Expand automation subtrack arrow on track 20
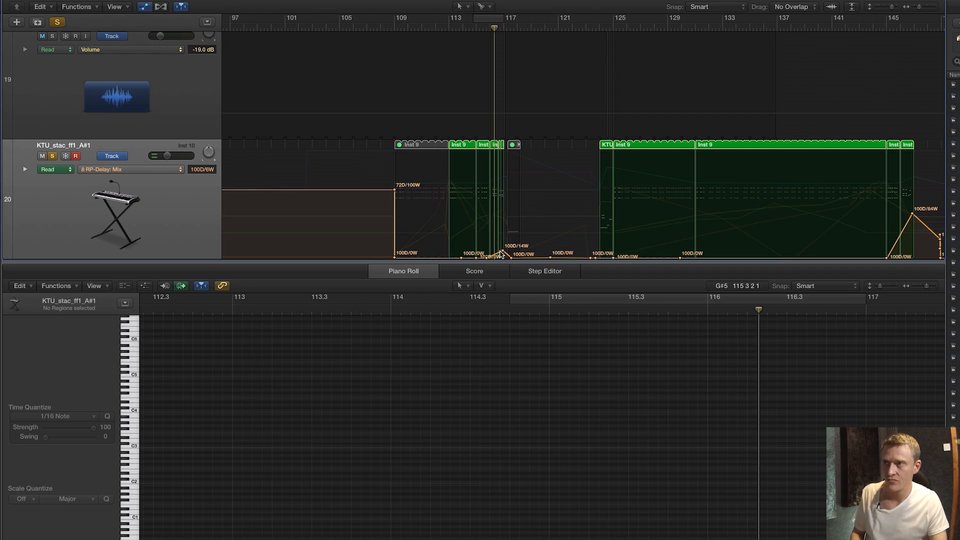The height and width of the screenshot is (540, 960). click(25, 170)
